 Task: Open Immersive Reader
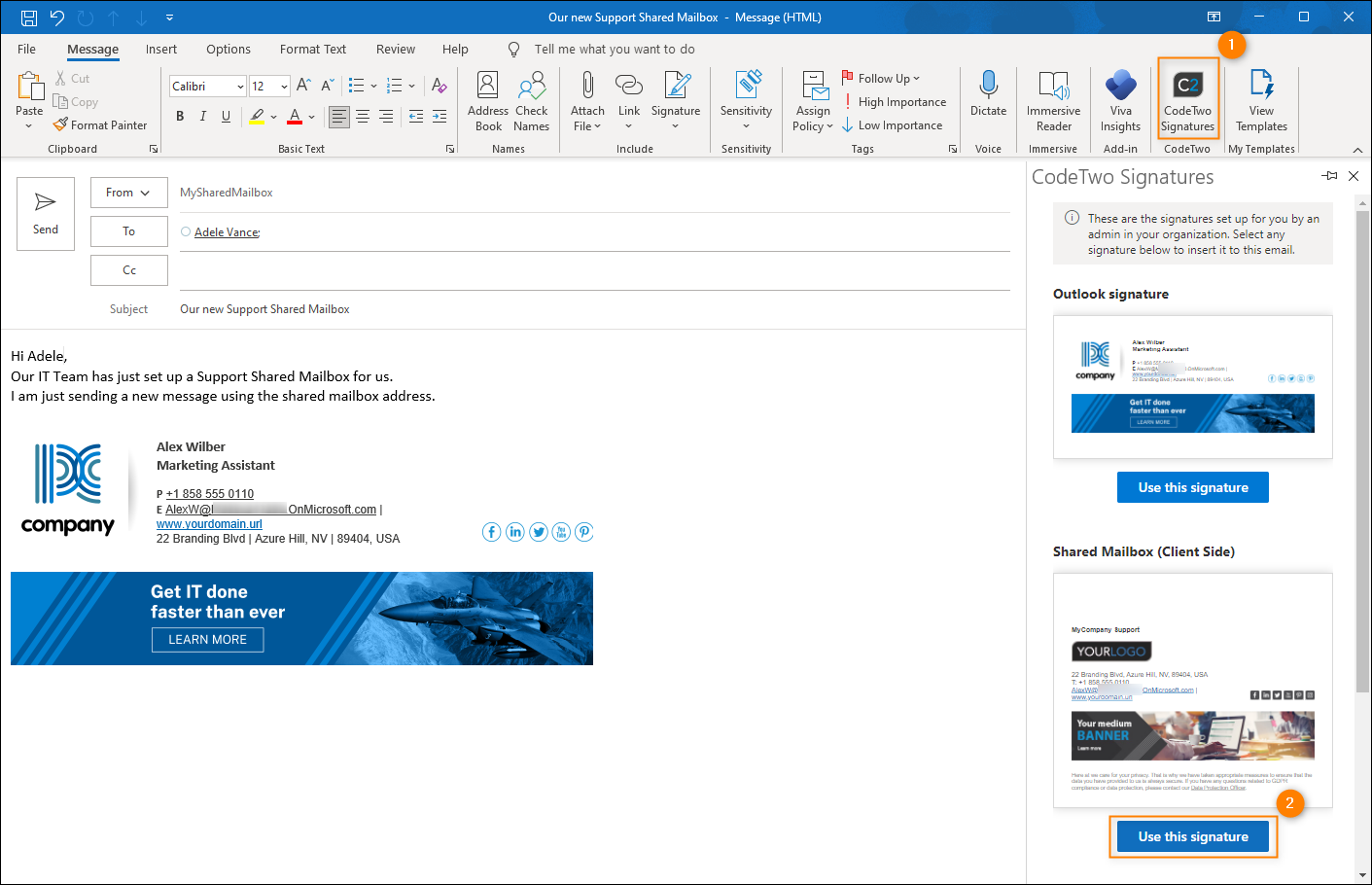pos(1053,101)
